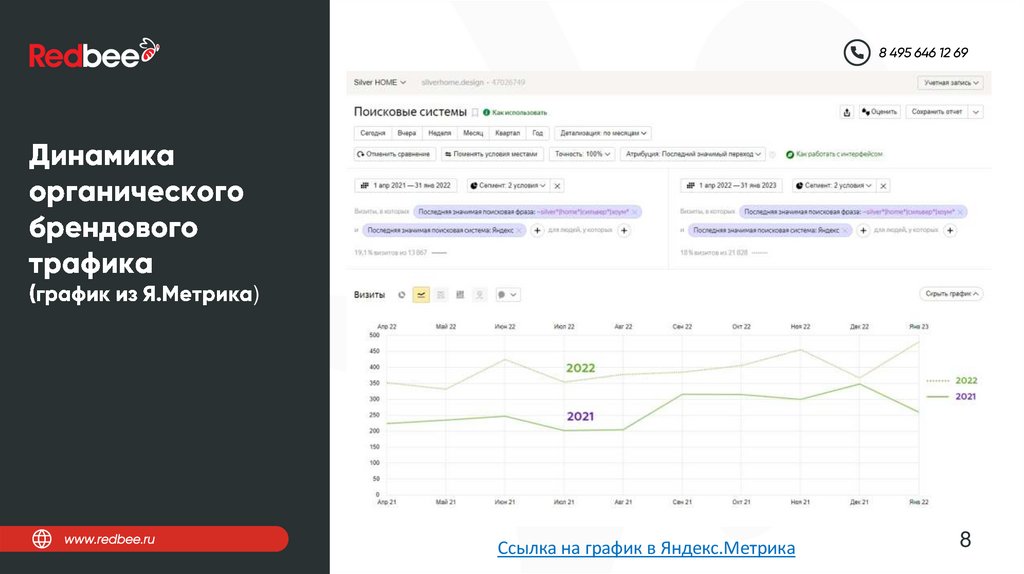Switch chart to area view icon
The height and width of the screenshot is (574, 1024).
tap(441, 295)
